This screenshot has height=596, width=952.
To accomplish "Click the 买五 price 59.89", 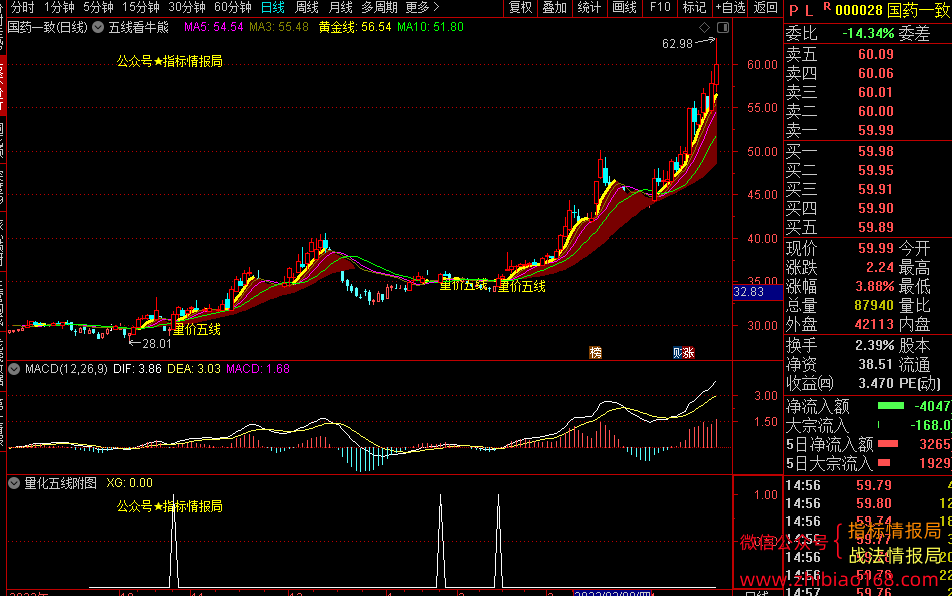I will point(876,227).
